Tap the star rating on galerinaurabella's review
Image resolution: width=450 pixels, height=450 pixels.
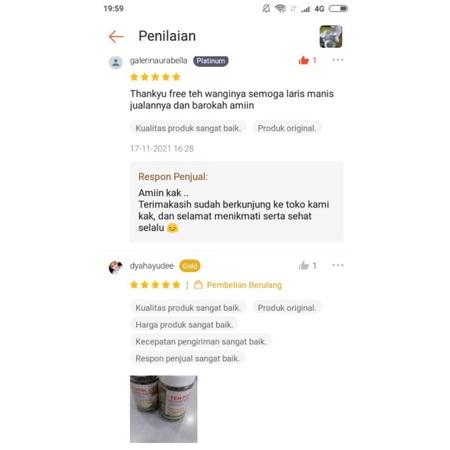155,77
